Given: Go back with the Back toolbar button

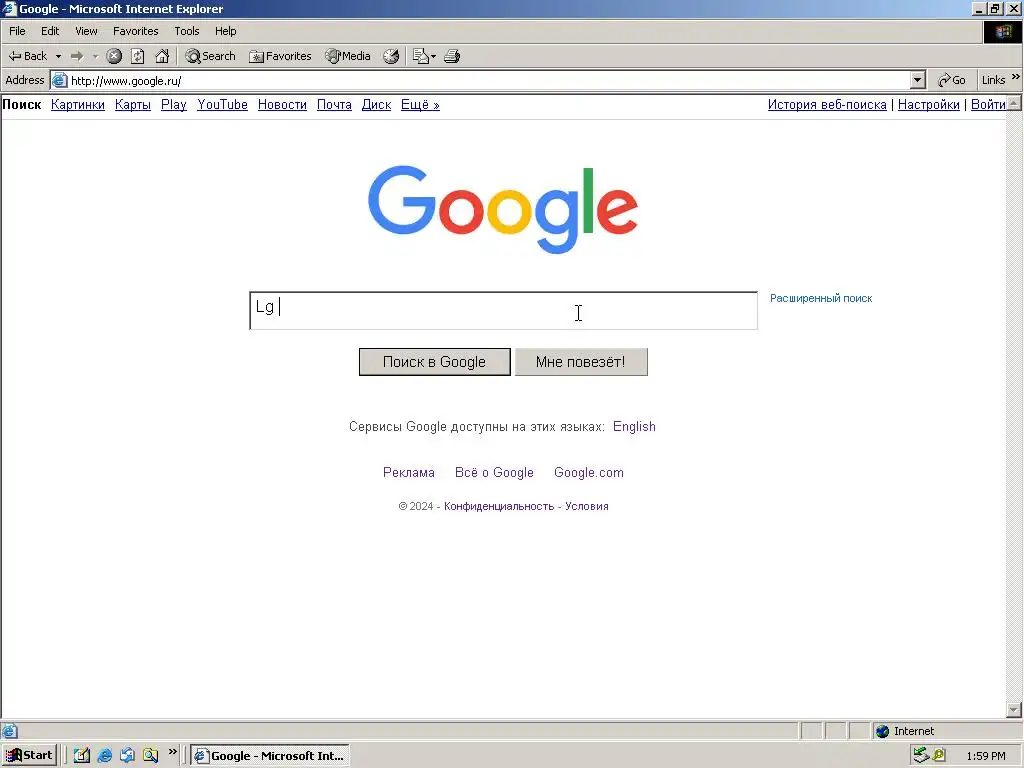Looking at the screenshot, I should (27, 56).
